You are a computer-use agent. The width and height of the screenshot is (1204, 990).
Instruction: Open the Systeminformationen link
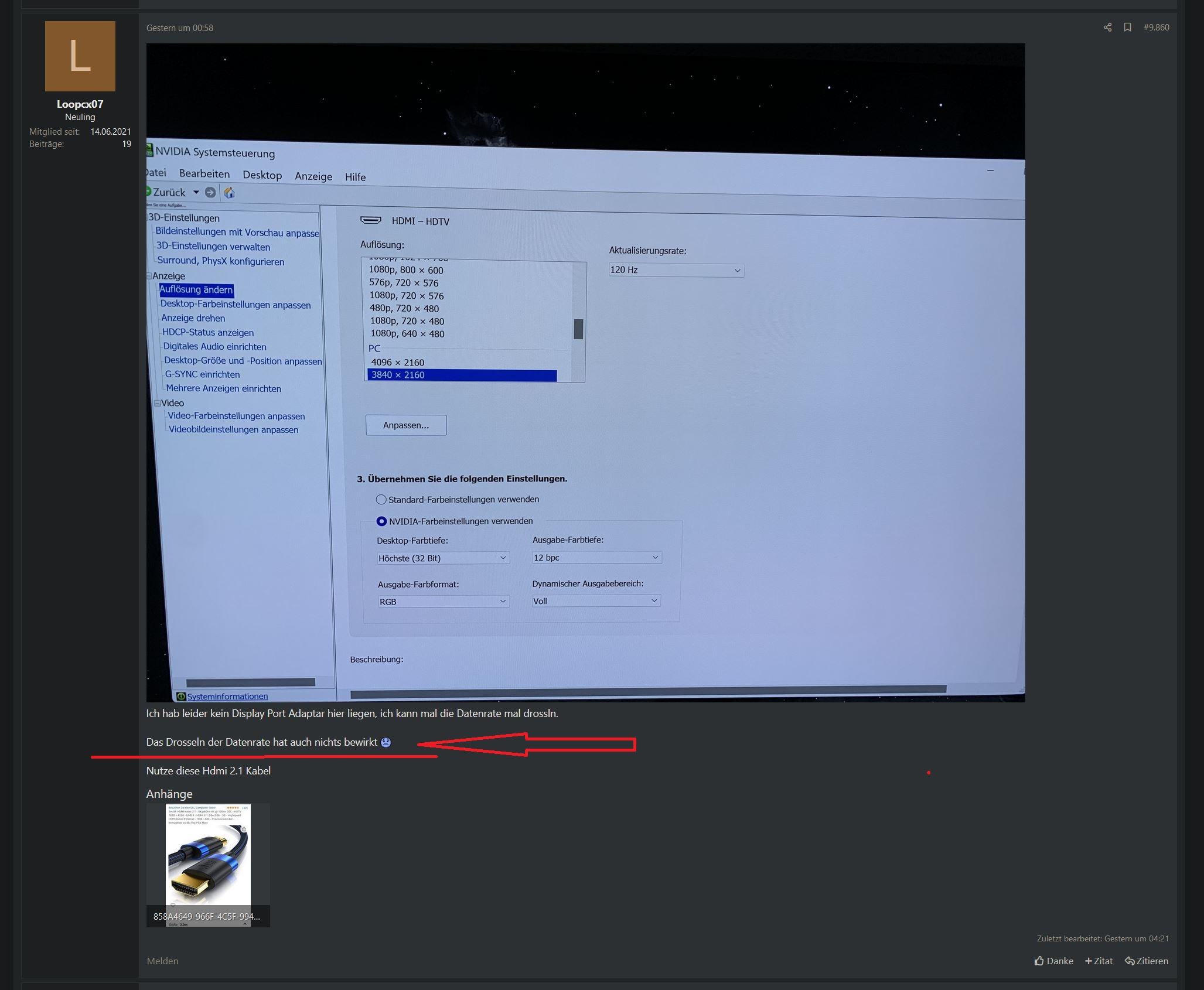(227, 697)
